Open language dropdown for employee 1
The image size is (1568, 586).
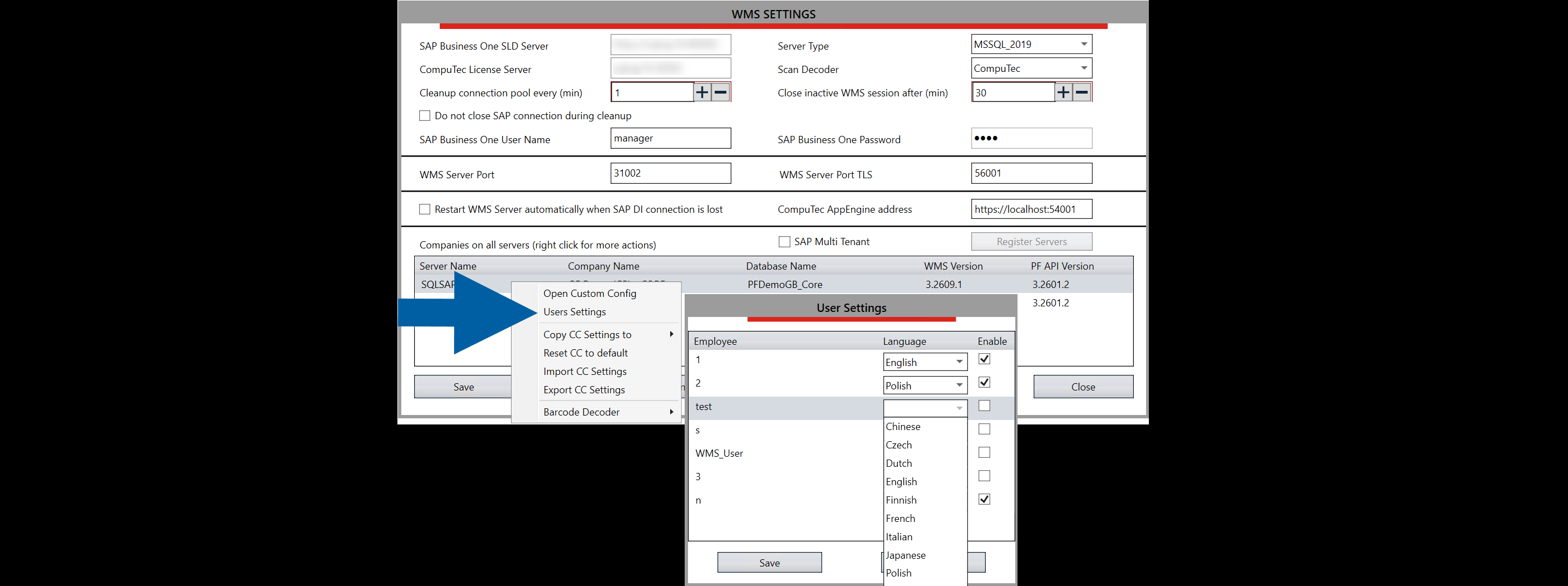click(x=925, y=362)
